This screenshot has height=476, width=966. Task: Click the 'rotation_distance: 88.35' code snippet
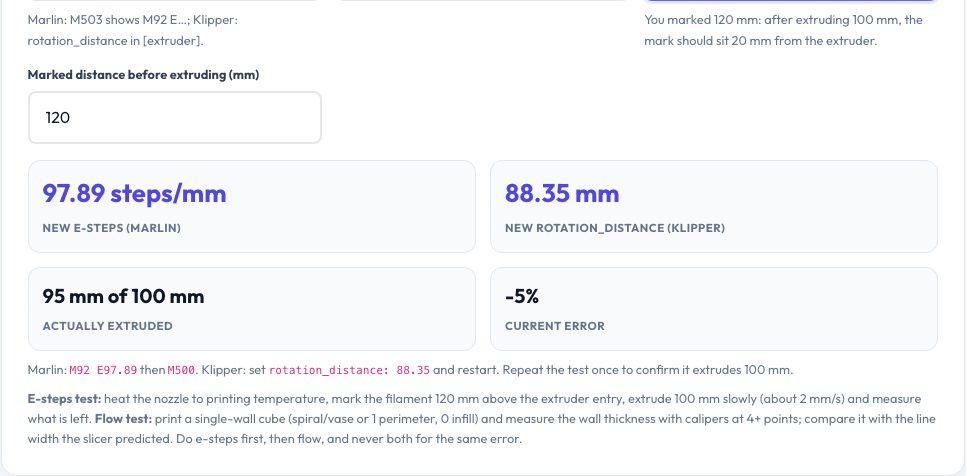pos(349,370)
